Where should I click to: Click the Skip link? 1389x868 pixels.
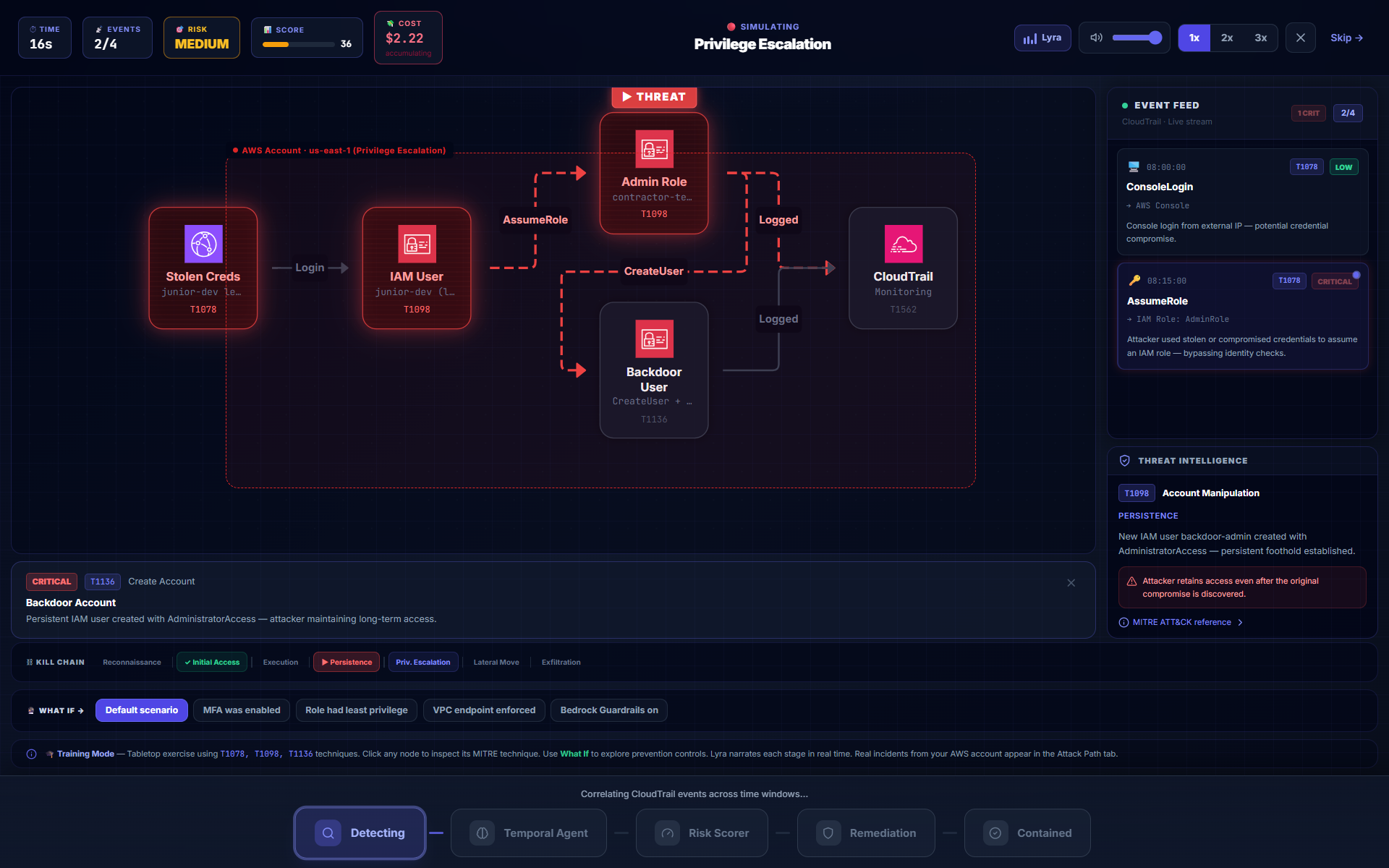[1346, 38]
